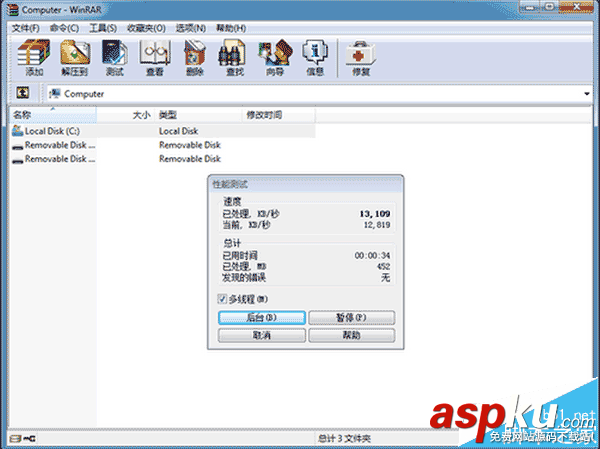Open the File (文件) menu
Image resolution: width=600 pixels, height=449 pixels.
click(x=25, y=28)
